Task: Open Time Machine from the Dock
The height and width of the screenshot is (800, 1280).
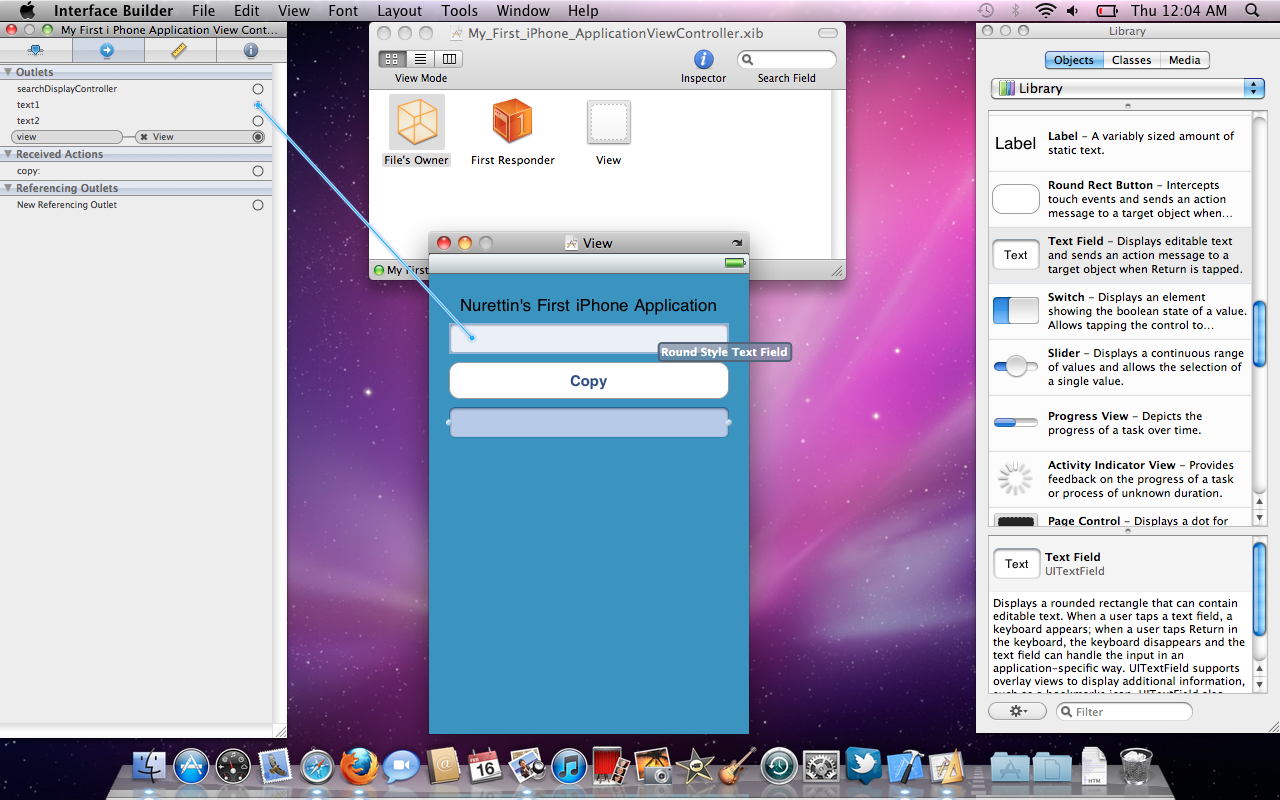Action: tap(778, 767)
